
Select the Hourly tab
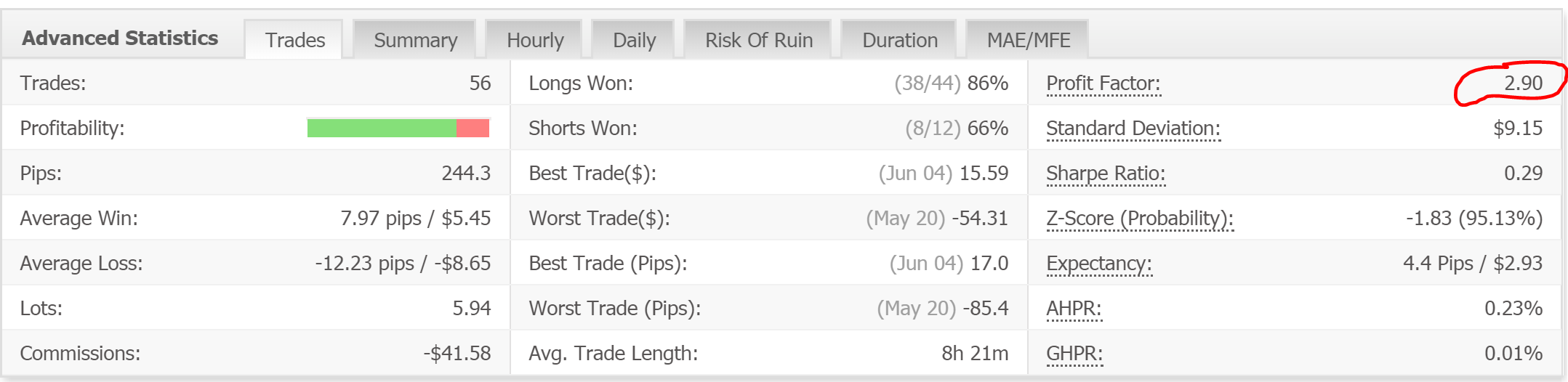535,40
